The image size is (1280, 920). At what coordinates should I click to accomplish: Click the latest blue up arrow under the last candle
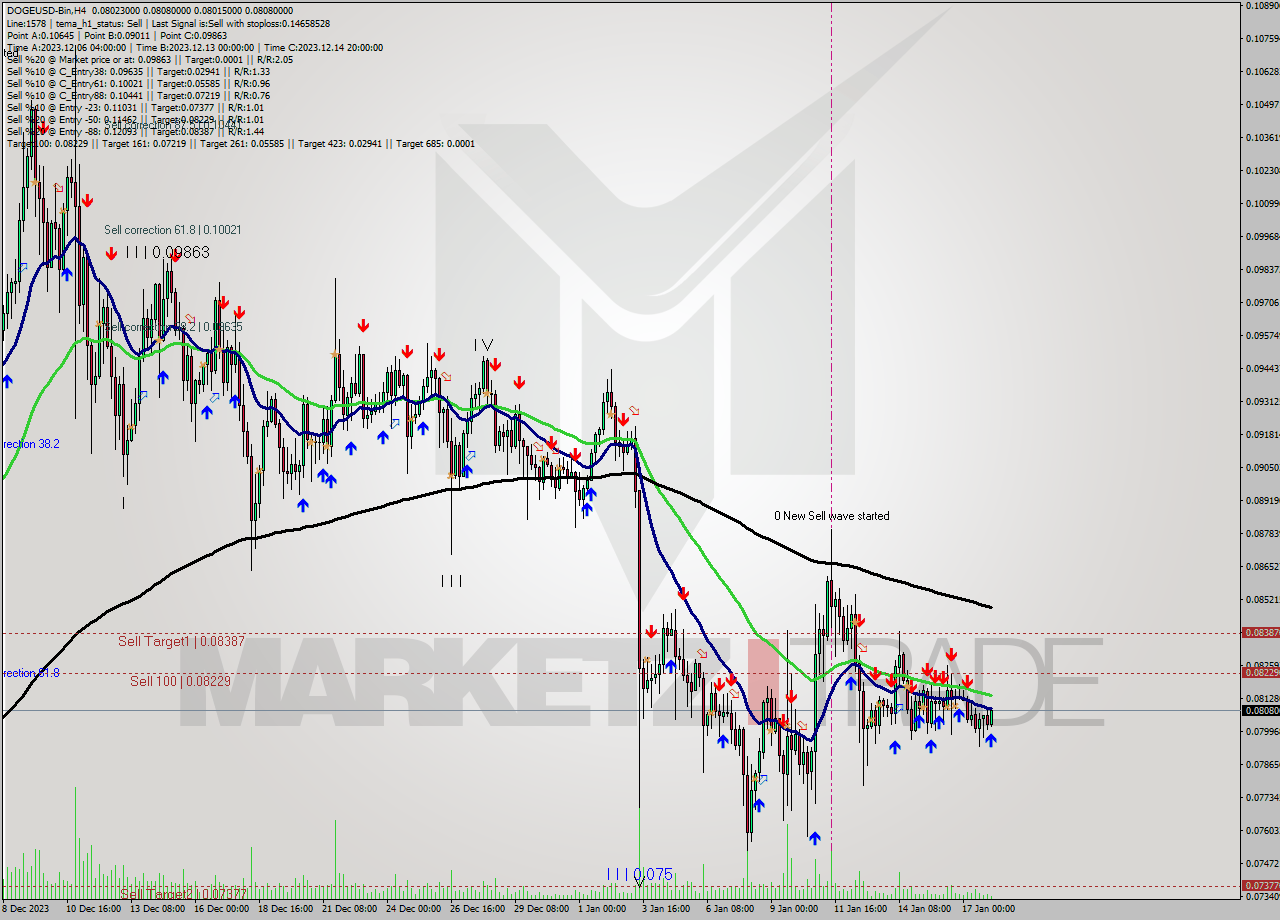tap(991, 740)
